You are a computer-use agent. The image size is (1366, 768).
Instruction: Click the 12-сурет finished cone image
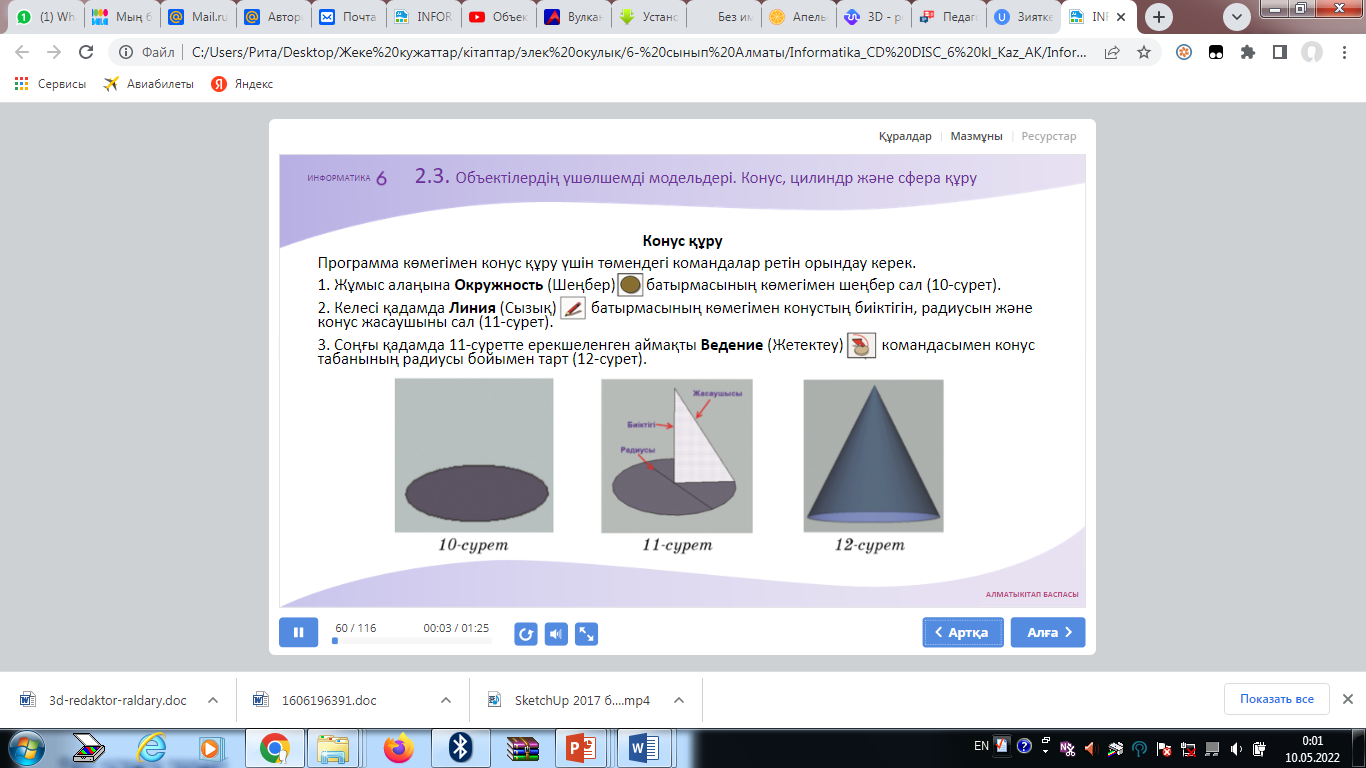coord(873,456)
